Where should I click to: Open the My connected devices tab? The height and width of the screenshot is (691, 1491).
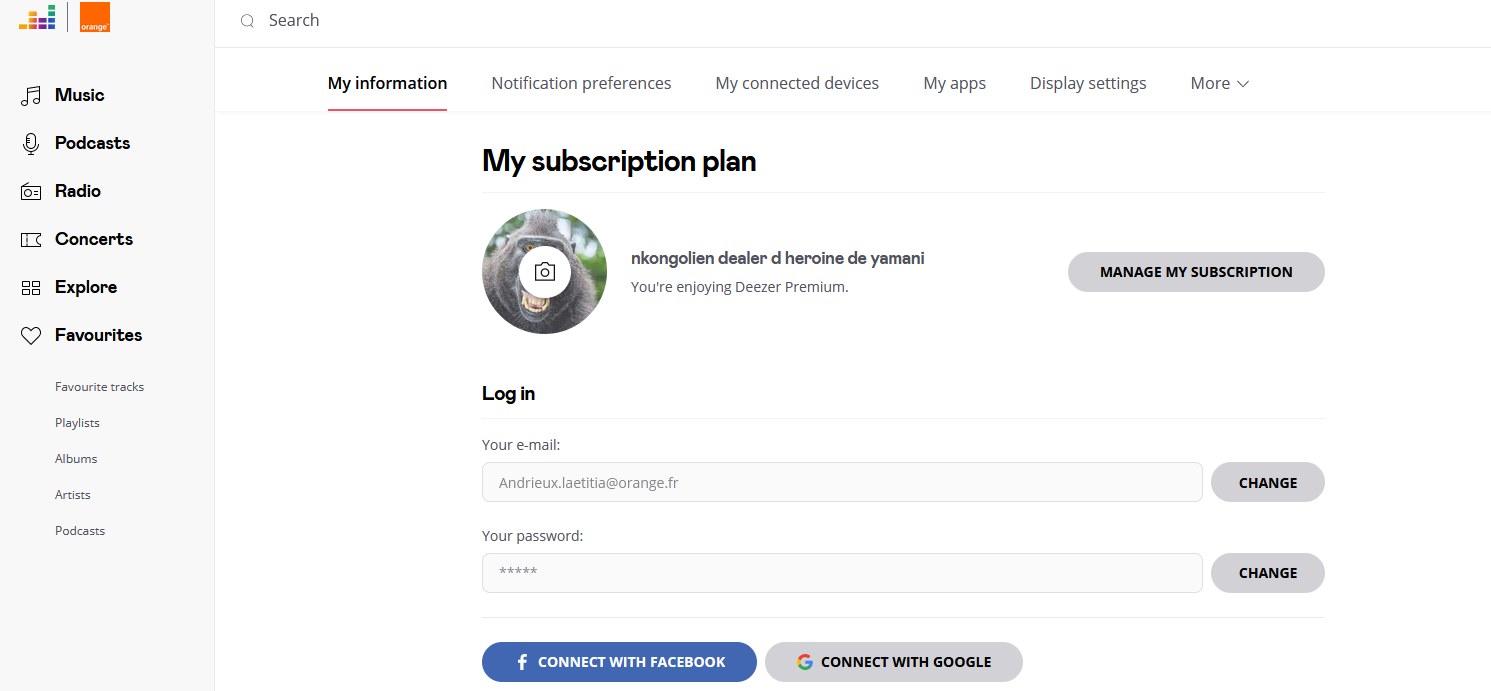[x=797, y=84]
